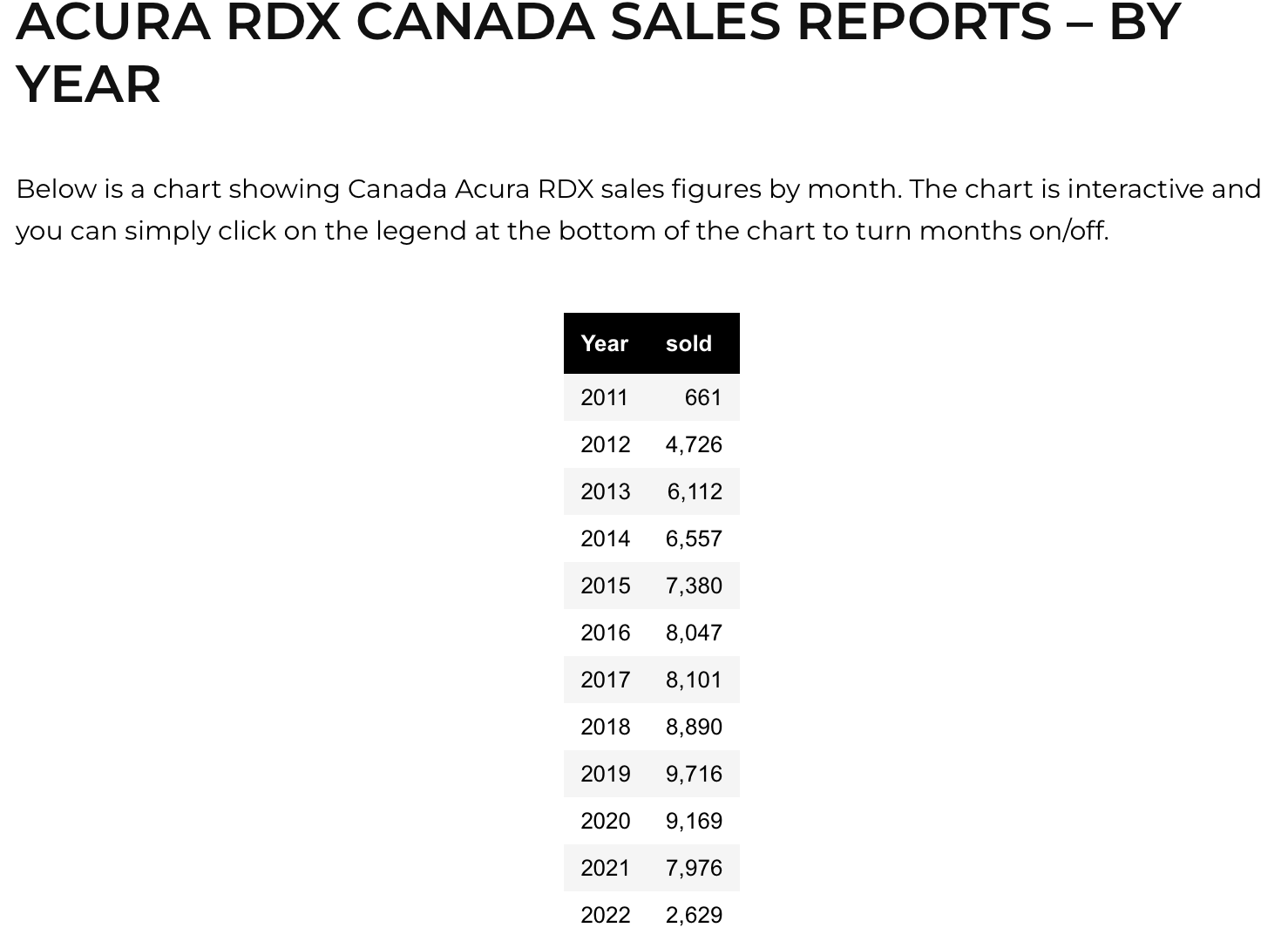Viewport: 1288px width, 948px height.
Task: Click the 7,380 sales value
Action: [x=694, y=586]
